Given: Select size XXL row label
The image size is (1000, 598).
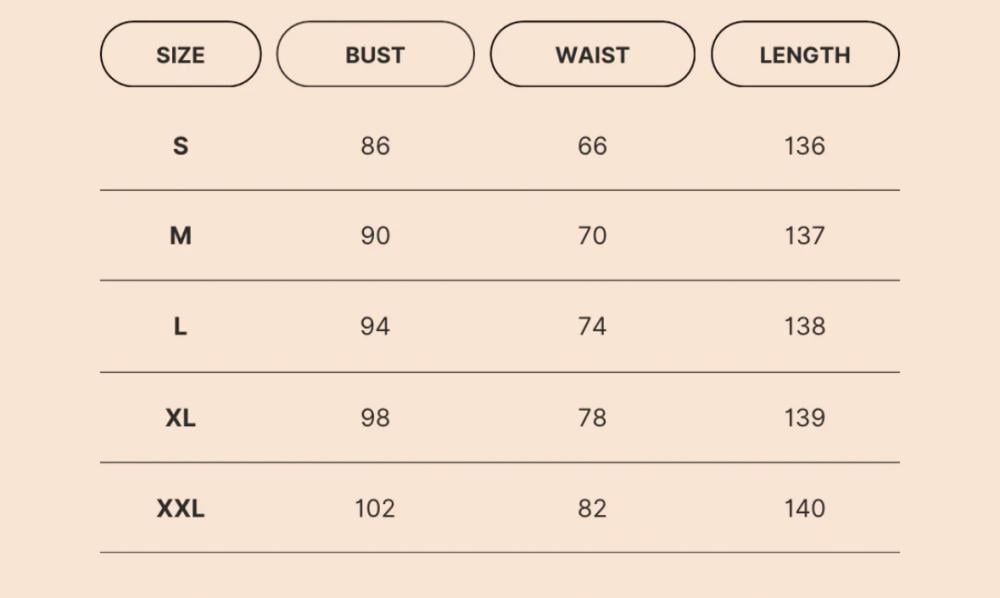Looking at the screenshot, I should coord(180,508).
